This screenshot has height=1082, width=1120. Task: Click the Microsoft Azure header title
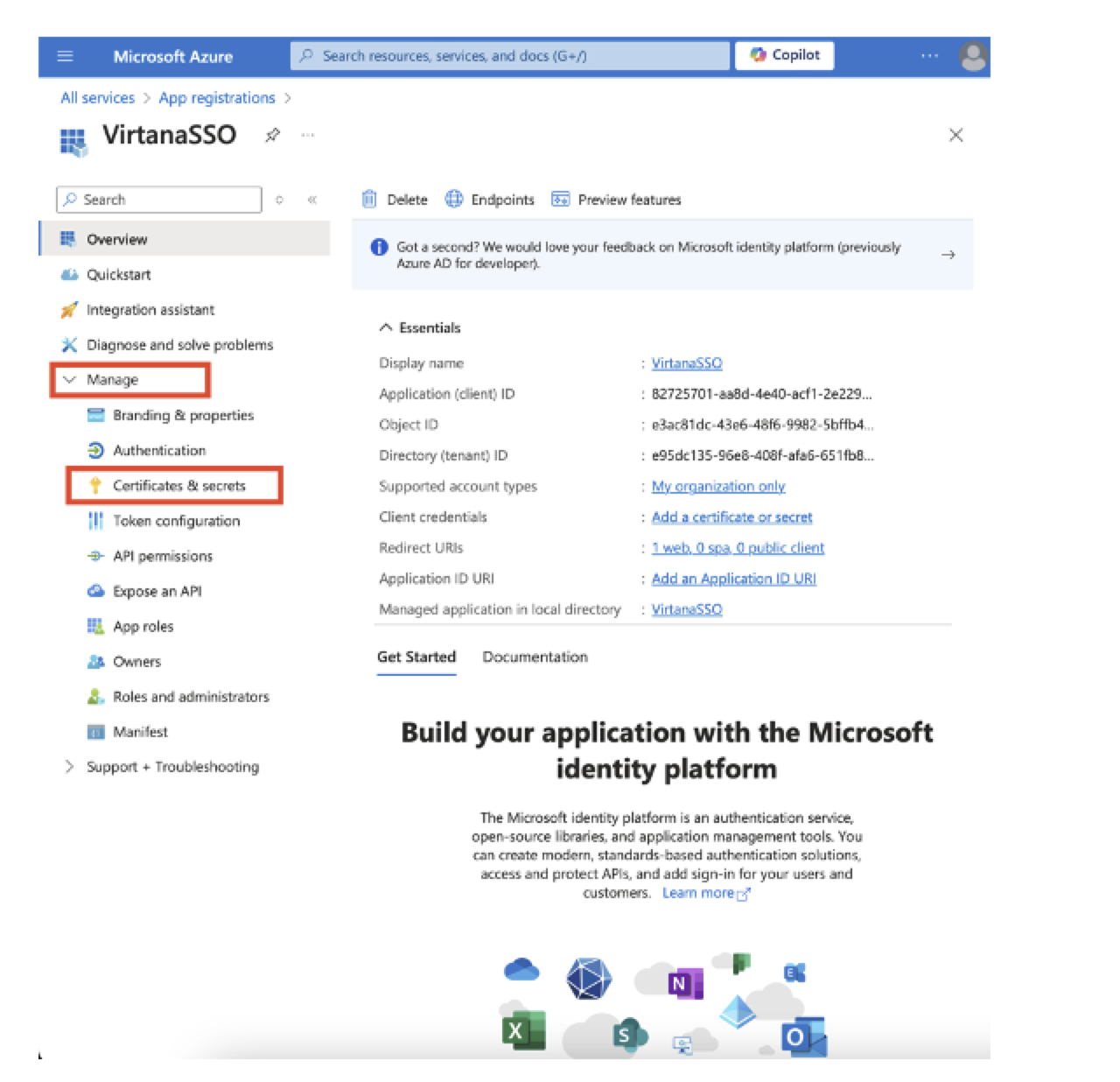click(x=173, y=57)
